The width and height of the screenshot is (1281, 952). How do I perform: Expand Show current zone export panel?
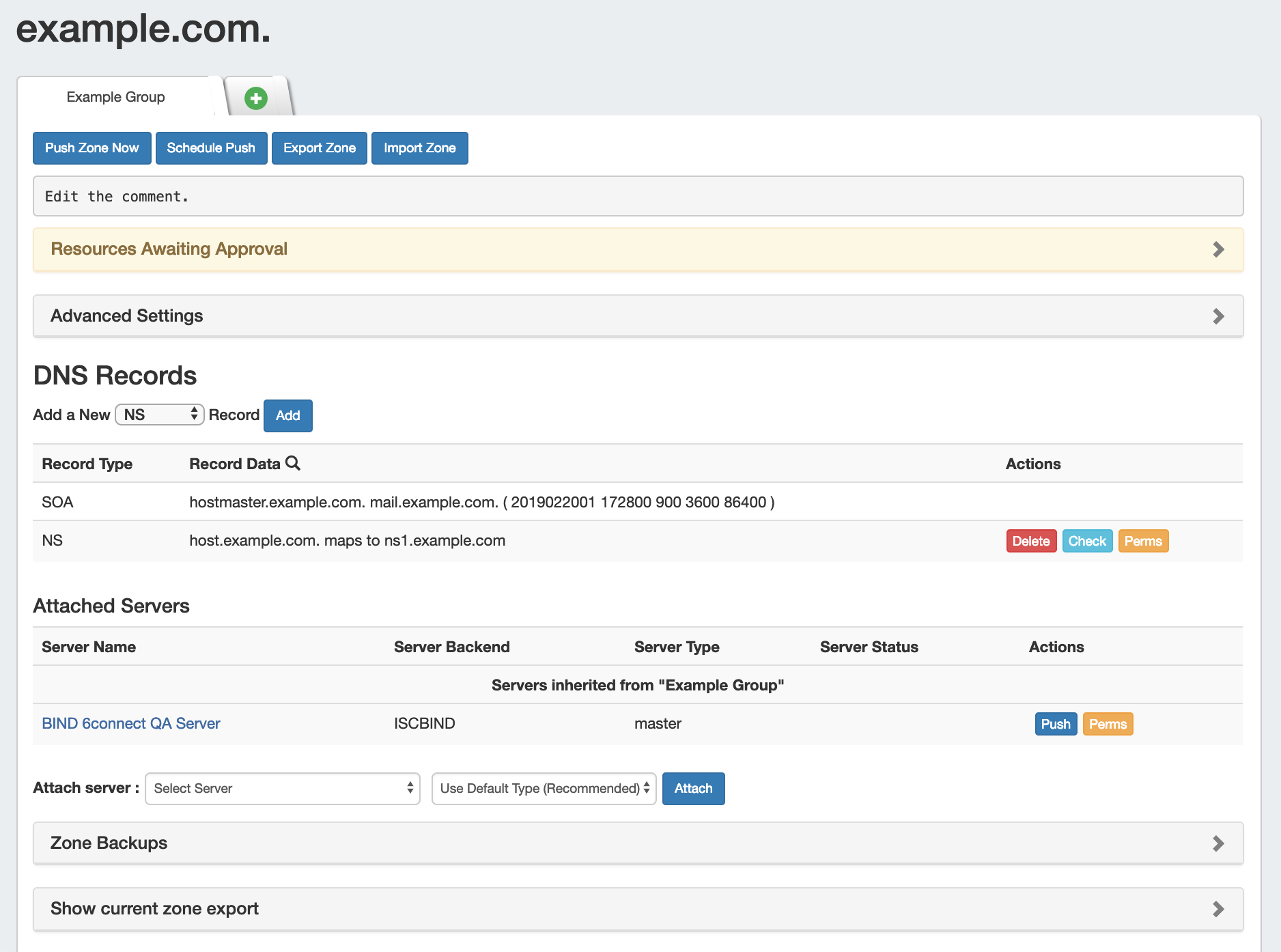tap(638, 909)
